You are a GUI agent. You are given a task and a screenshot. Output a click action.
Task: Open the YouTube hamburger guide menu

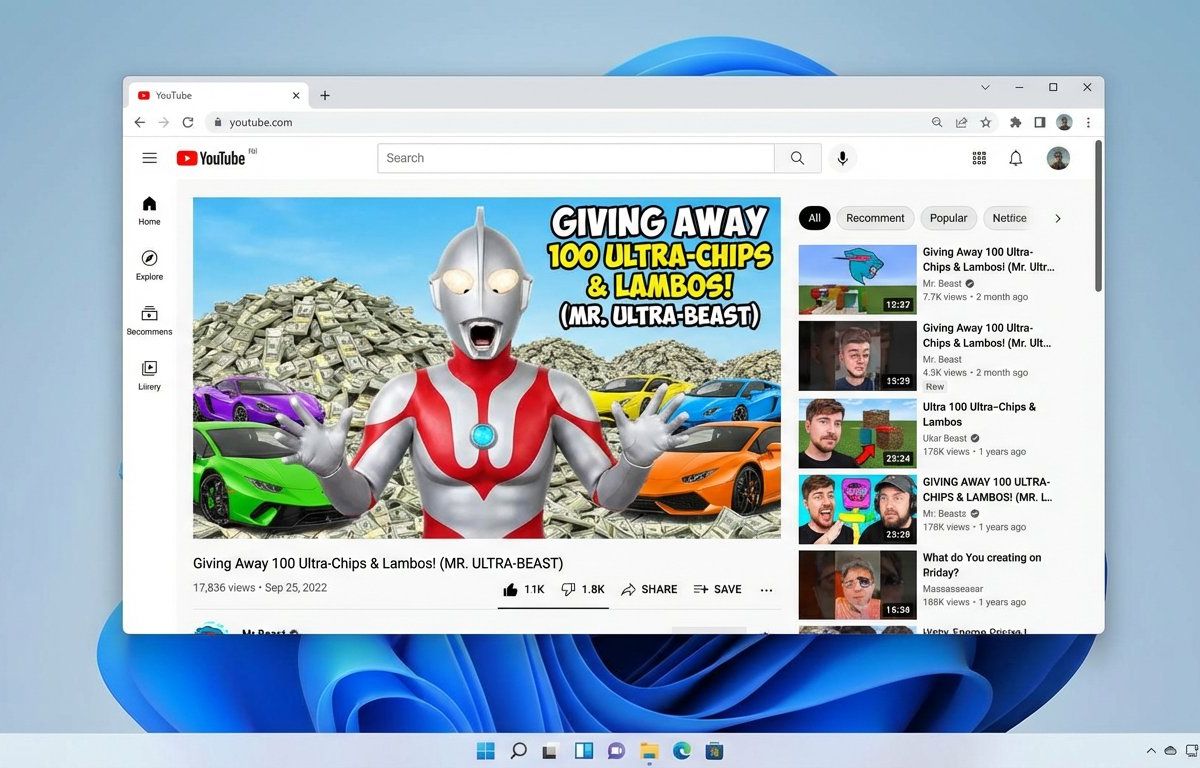[149, 158]
